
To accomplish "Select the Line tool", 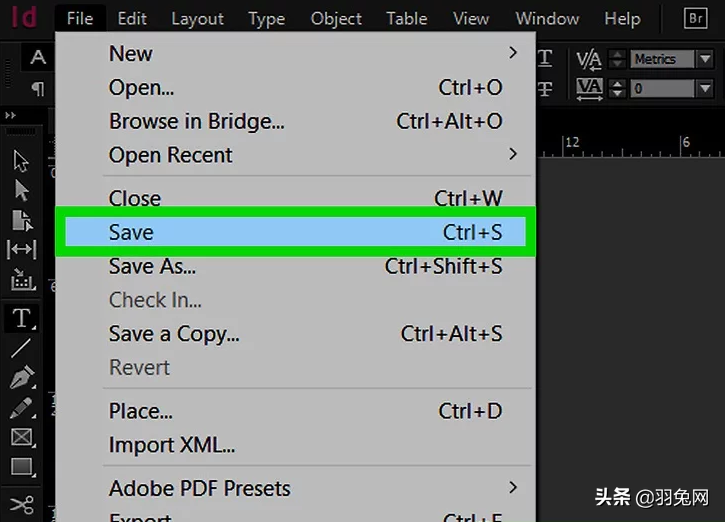I will pos(21,348).
